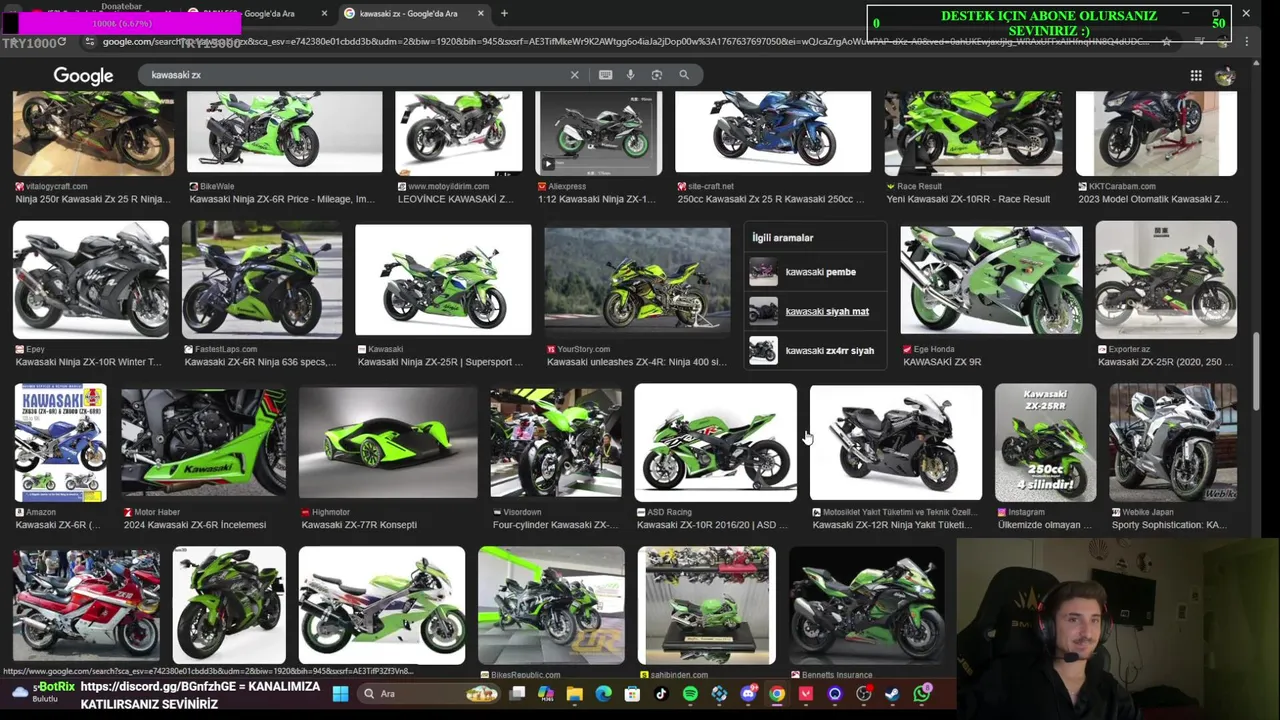Open the Kawasaki ZX-77R Konsepti image
The width and height of the screenshot is (1280, 720).
pyautogui.click(x=388, y=442)
